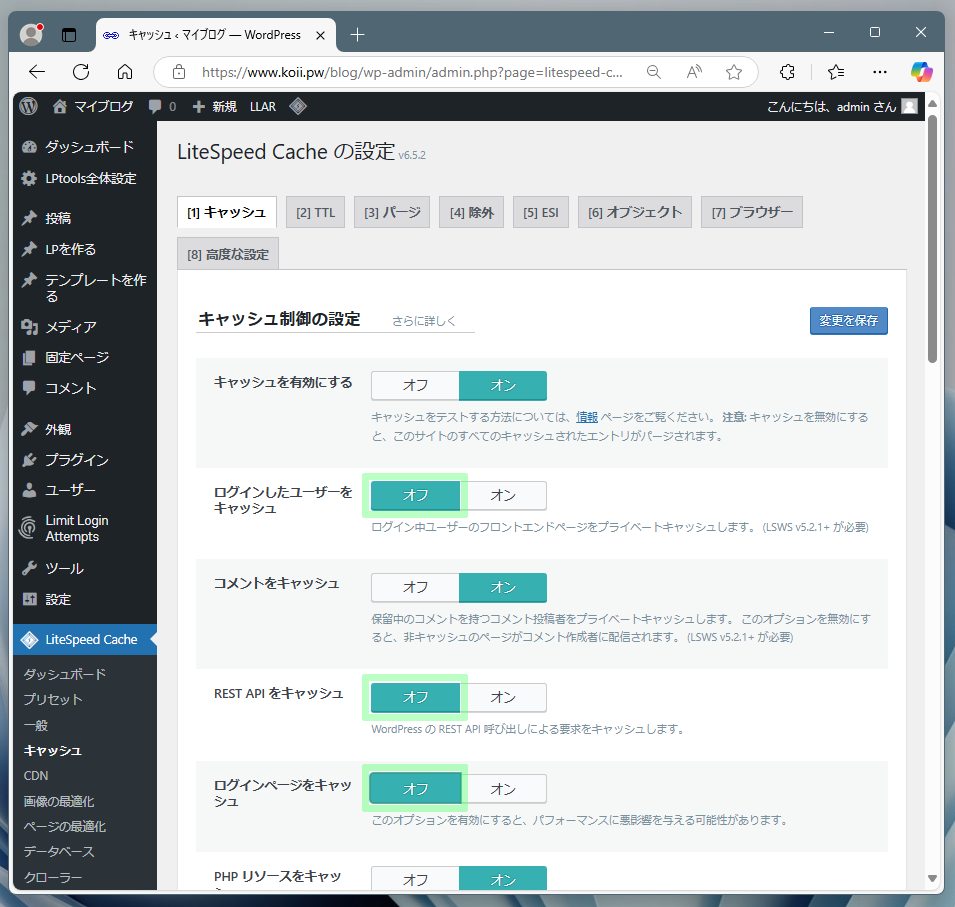Click the 固定ページ pages icon
The width and height of the screenshot is (955, 907).
(29, 358)
